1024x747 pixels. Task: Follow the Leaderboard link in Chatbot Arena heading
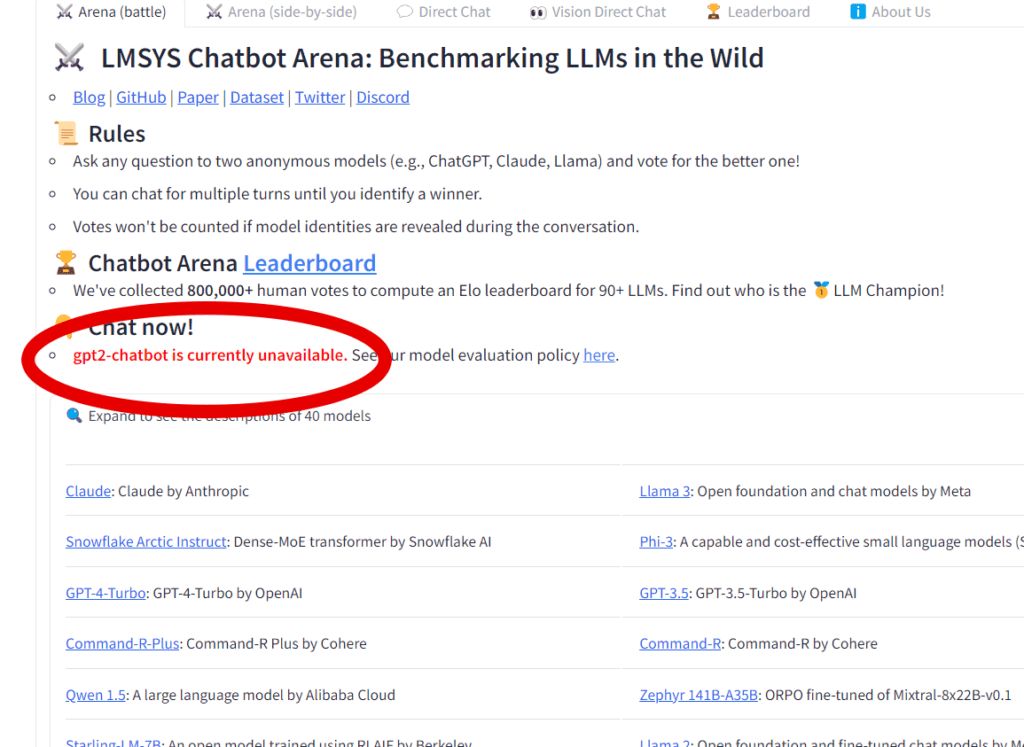[310, 262]
